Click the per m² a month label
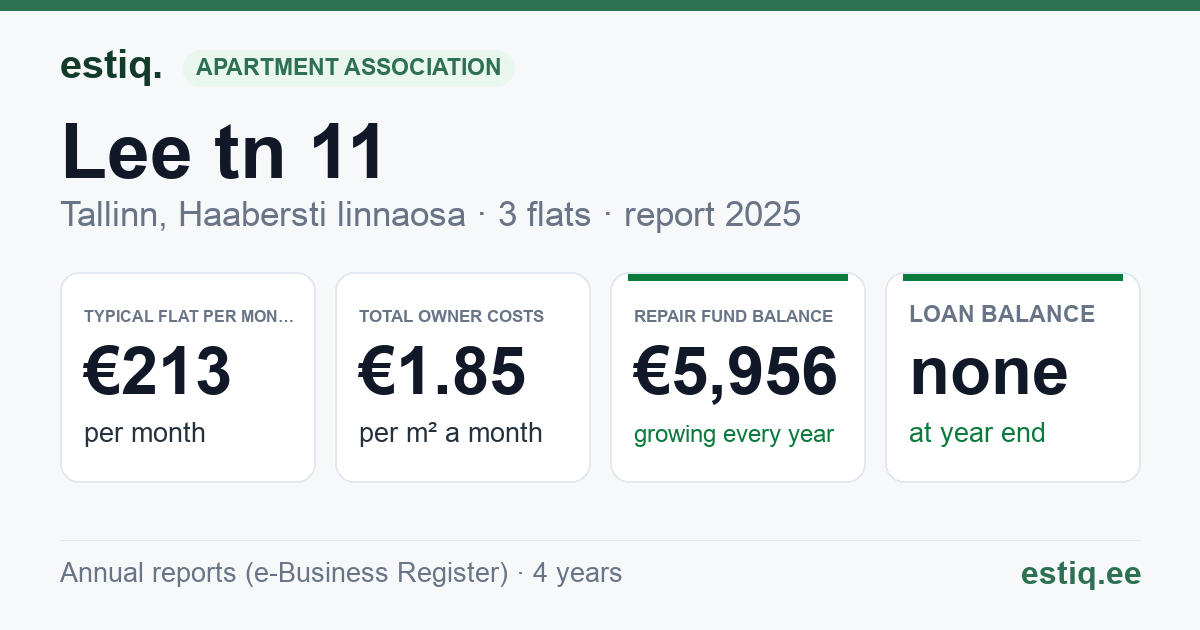1200x630 pixels. [451, 433]
